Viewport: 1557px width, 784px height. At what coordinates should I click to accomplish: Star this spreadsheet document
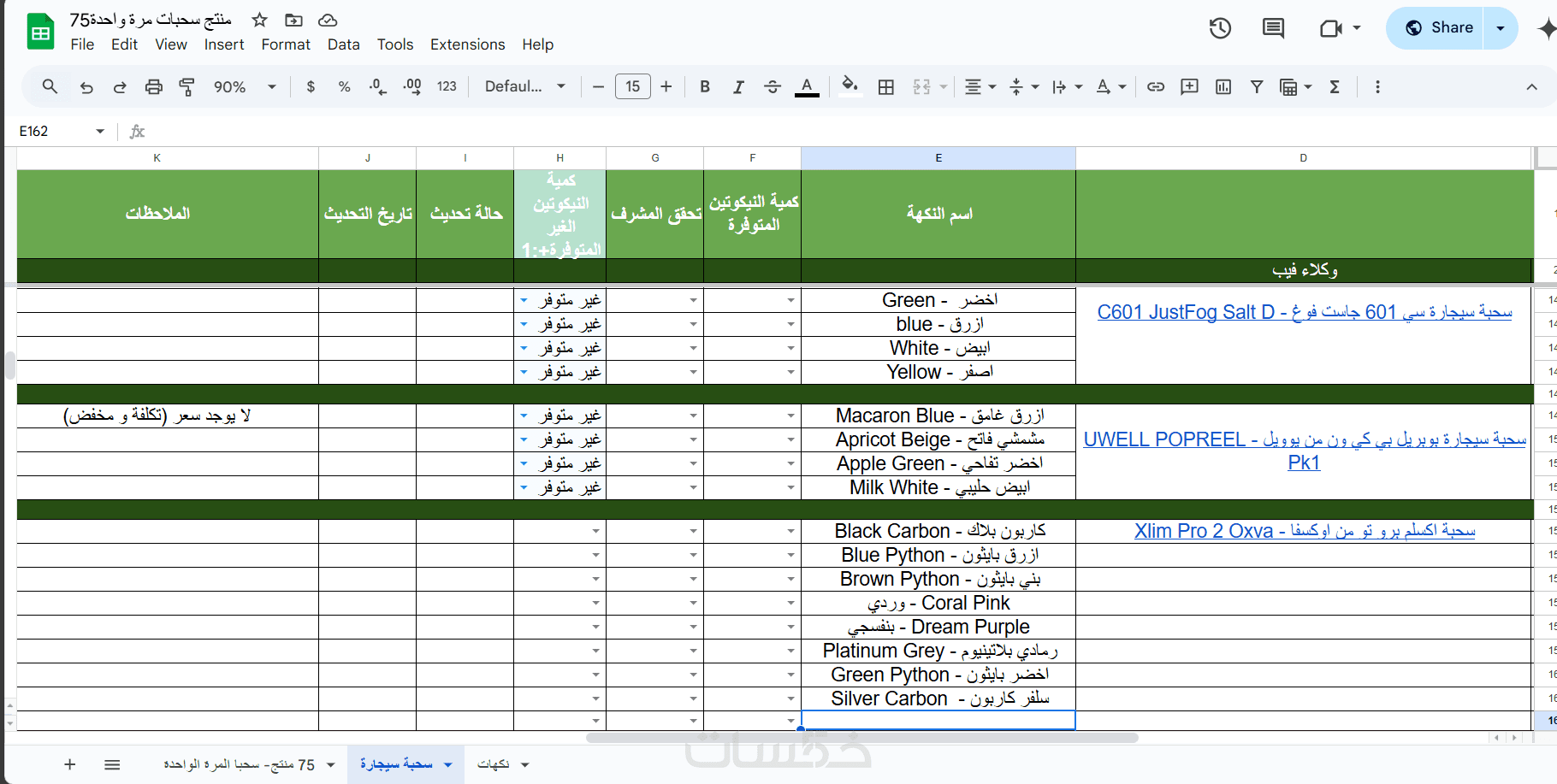[260, 20]
